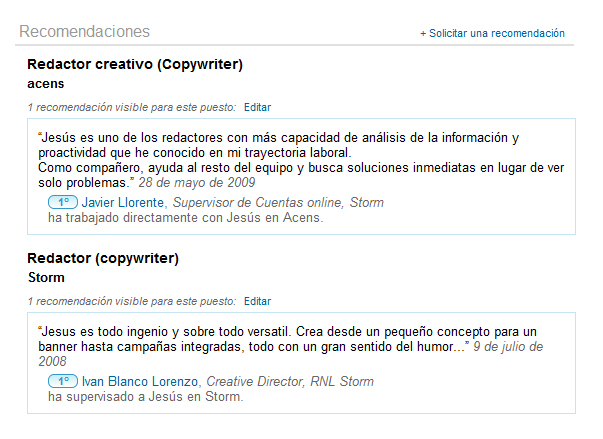Select the 'Redactor creativo (Copywriter)' job title

pyautogui.click(x=135, y=65)
